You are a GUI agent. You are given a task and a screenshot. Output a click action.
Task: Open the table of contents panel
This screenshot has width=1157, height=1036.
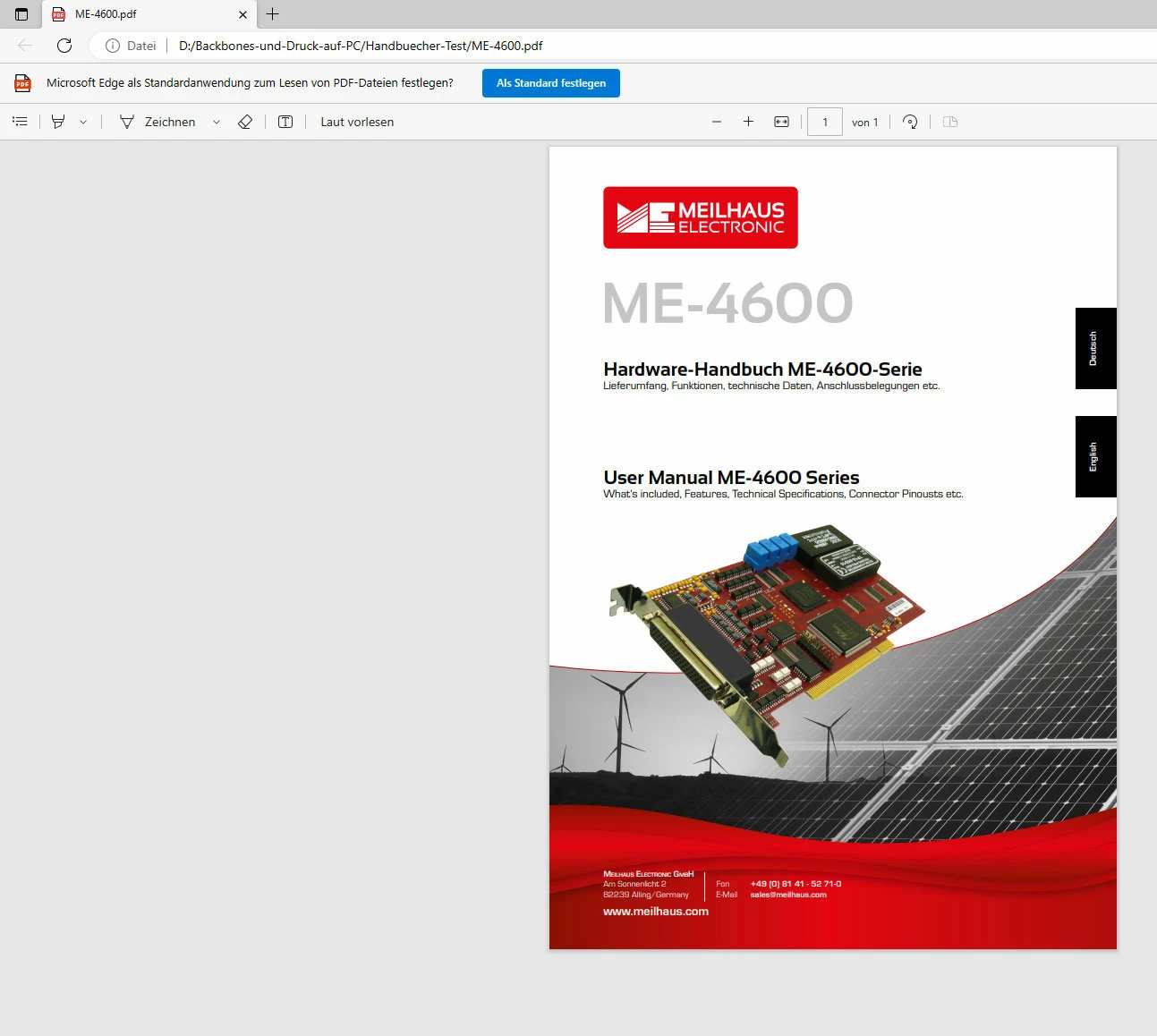[x=20, y=122]
